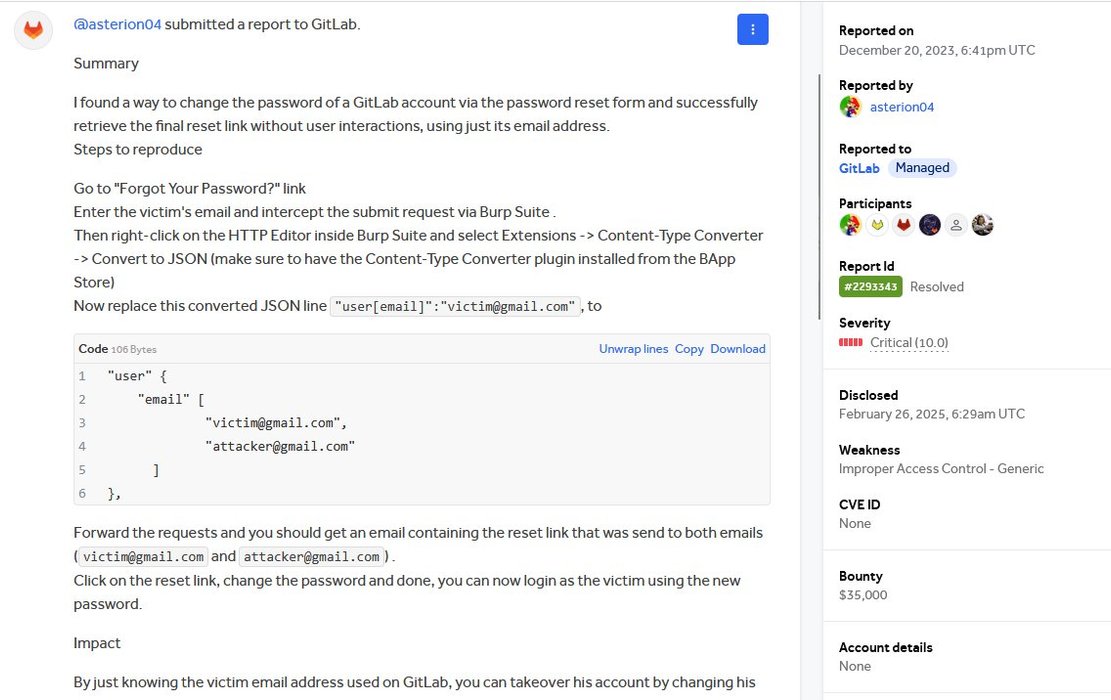Open GitLab program link under Reported to
Image resolution: width=1111 pixels, height=700 pixels.
coord(859,168)
